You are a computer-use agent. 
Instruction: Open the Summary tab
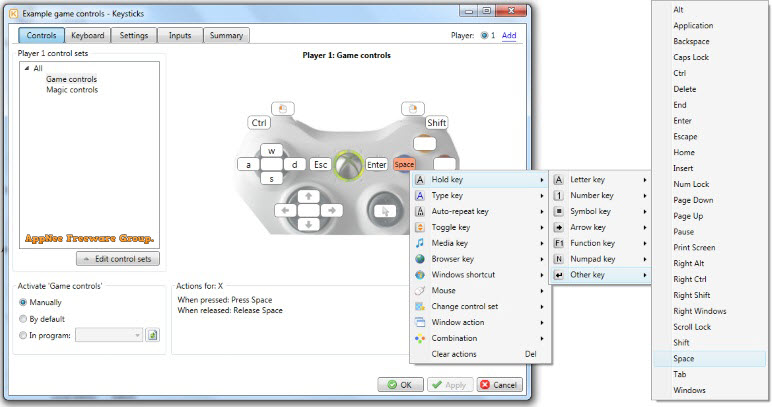(x=226, y=35)
